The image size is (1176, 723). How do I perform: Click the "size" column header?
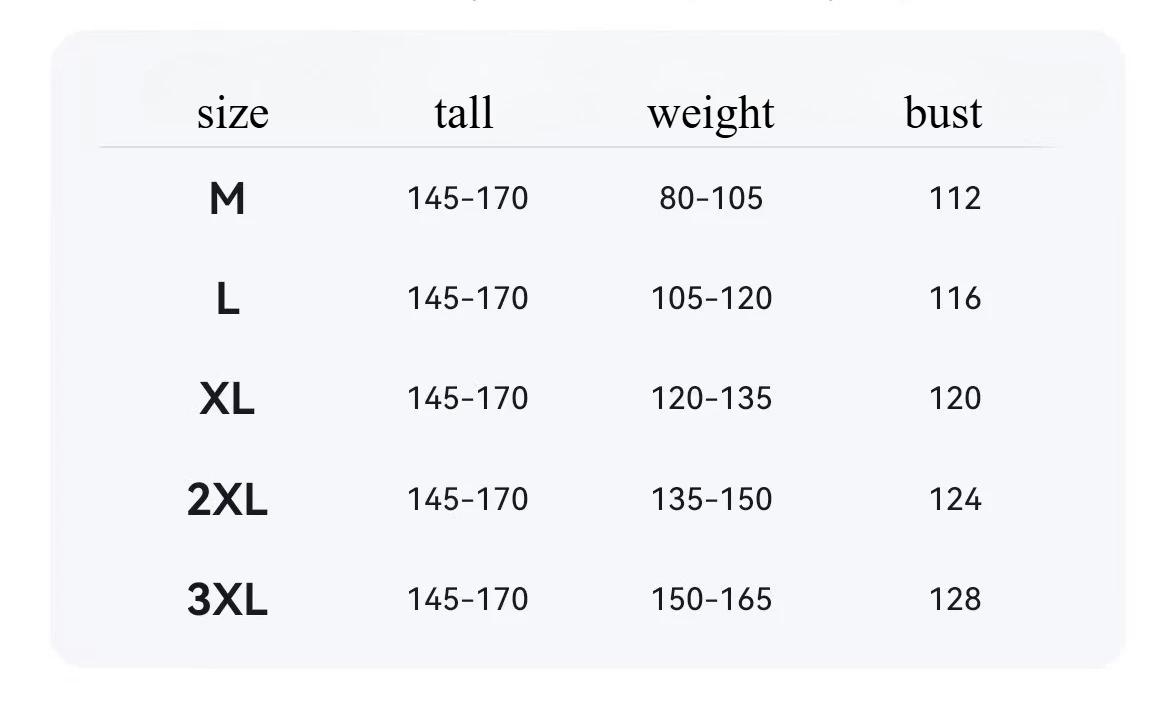232,113
